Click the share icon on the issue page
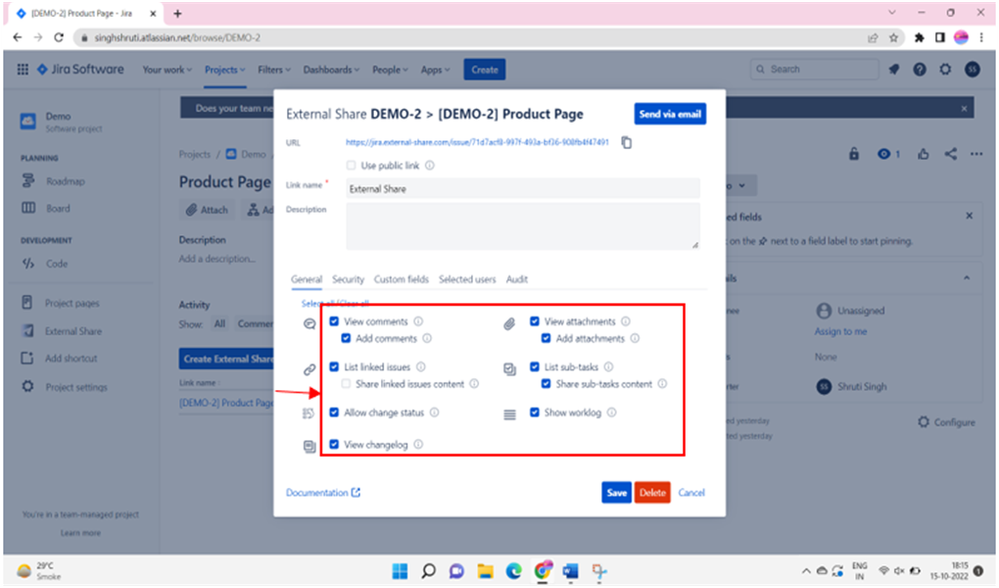The image size is (999, 588). click(951, 154)
